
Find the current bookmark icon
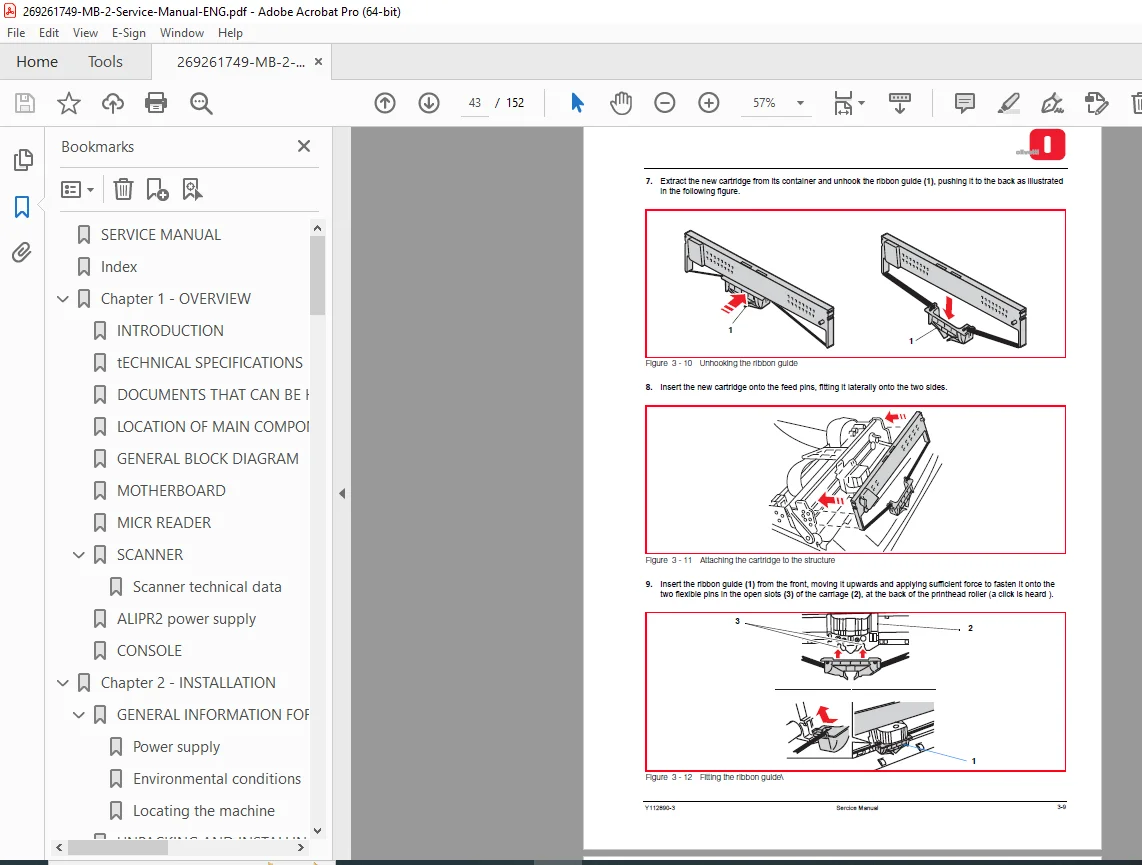click(192, 189)
